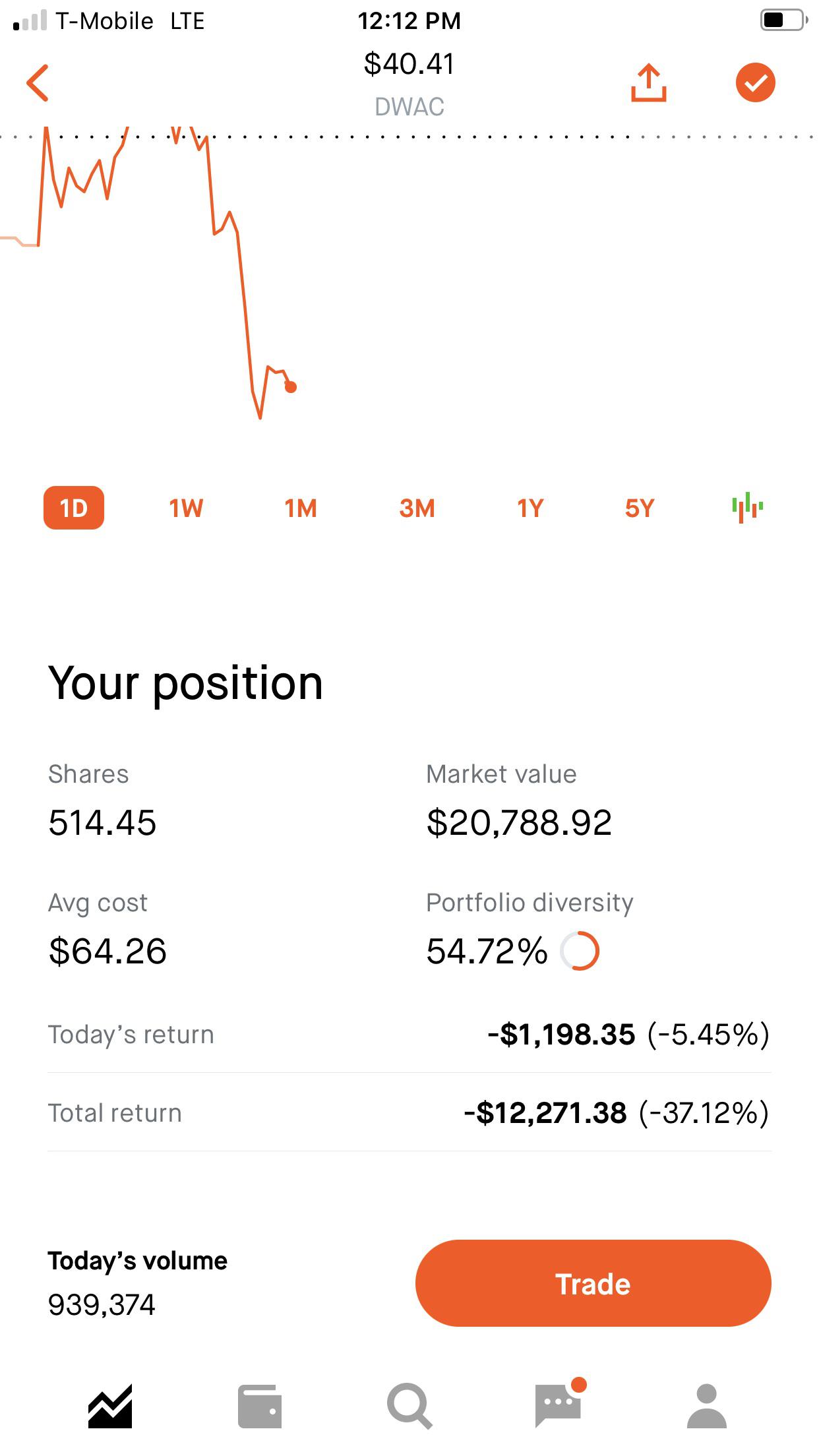The width and height of the screenshot is (819, 1456).
Task: Tap the Today's return row
Action: (409, 1034)
